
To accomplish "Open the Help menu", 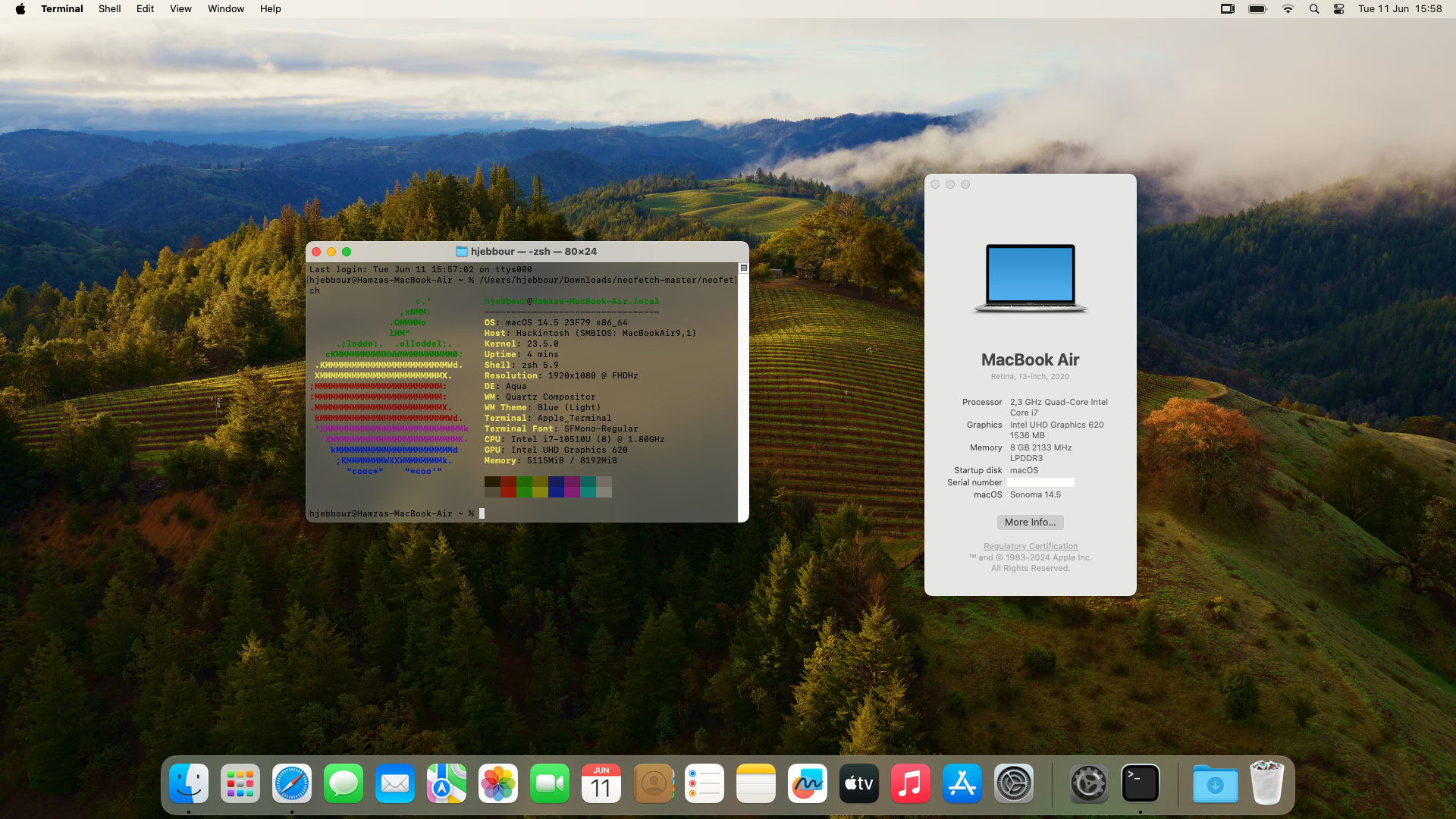I will pyautogui.click(x=271, y=9).
